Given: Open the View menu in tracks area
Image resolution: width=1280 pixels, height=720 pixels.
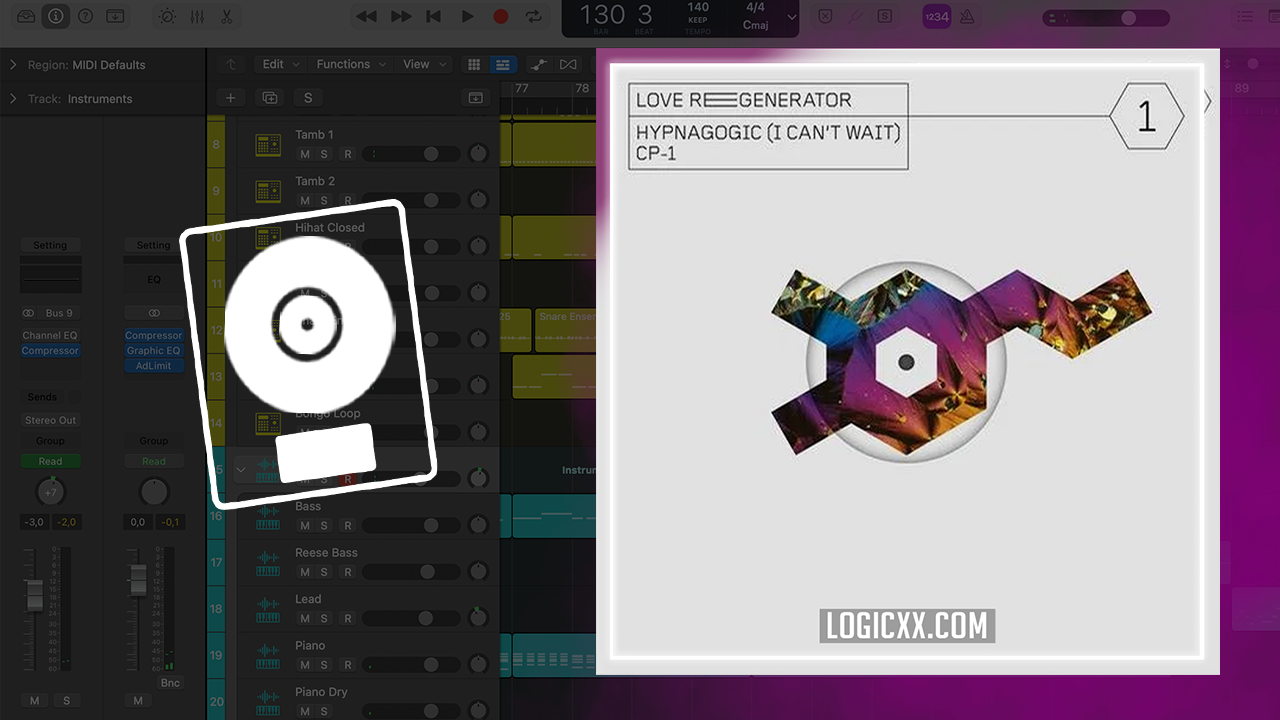Looking at the screenshot, I should [422, 64].
